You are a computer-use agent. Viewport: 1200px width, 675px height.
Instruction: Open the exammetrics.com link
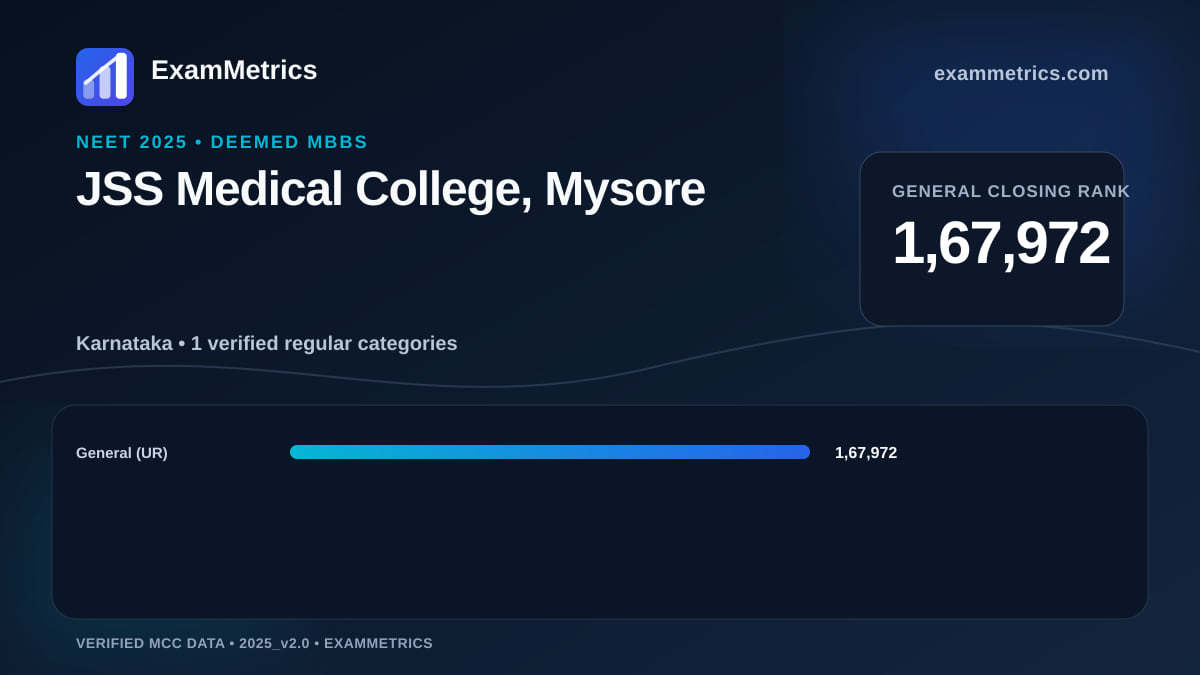(1021, 73)
